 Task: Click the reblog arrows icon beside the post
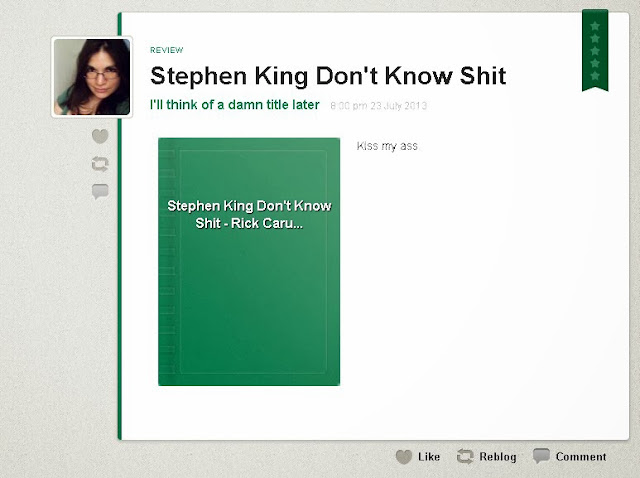[100, 164]
